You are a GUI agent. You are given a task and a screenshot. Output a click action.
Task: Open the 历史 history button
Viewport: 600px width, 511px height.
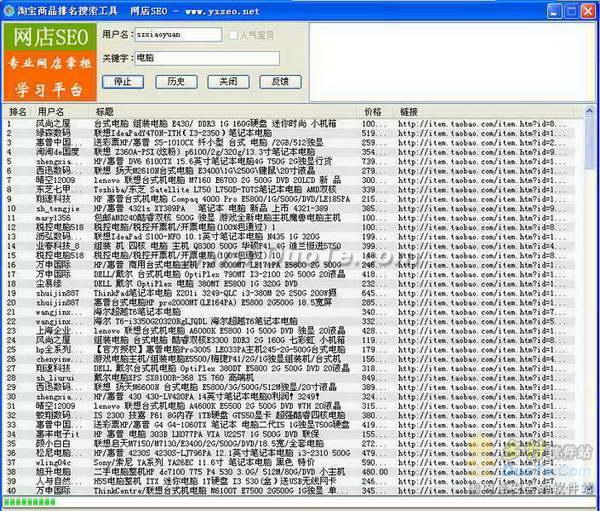(x=176, y=82)
